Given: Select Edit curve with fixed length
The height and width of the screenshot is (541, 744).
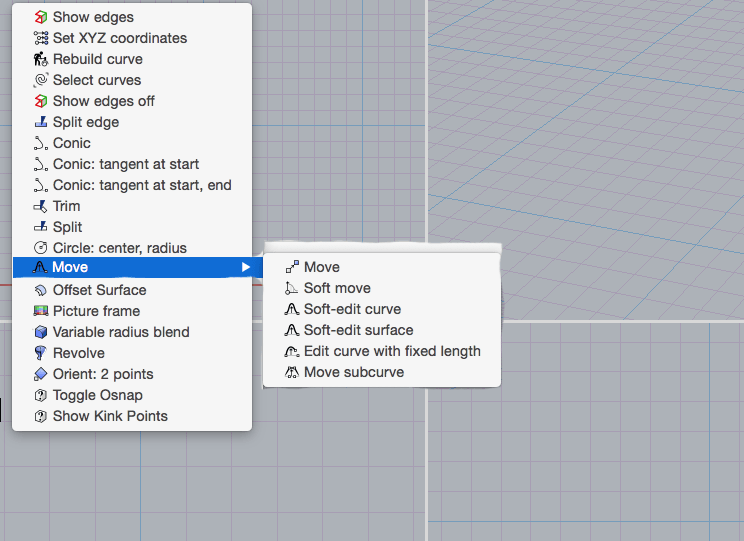Looking at the screenshot, I should (x=382, y=351).
